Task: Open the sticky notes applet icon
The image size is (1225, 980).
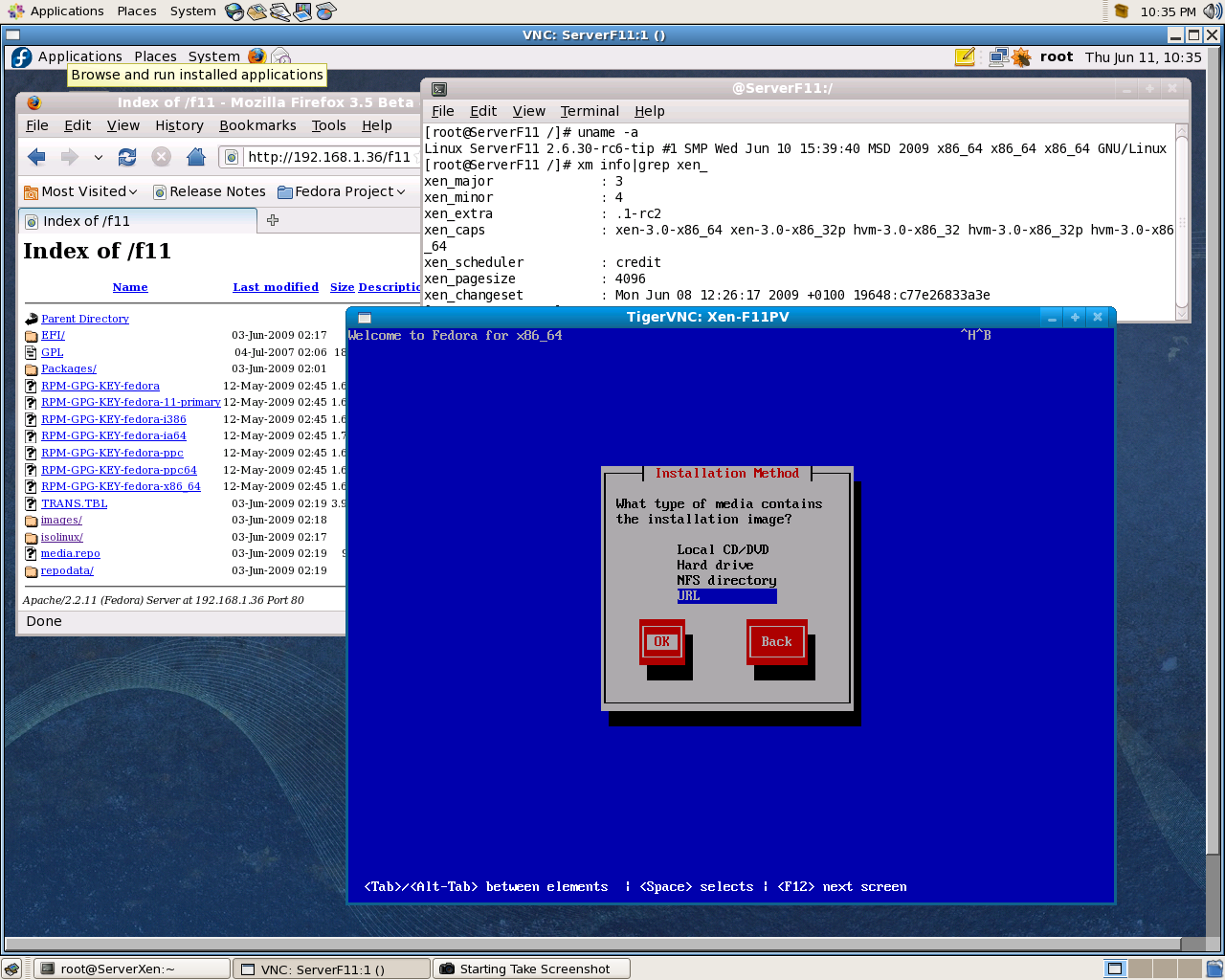Action: coord(965,57)
